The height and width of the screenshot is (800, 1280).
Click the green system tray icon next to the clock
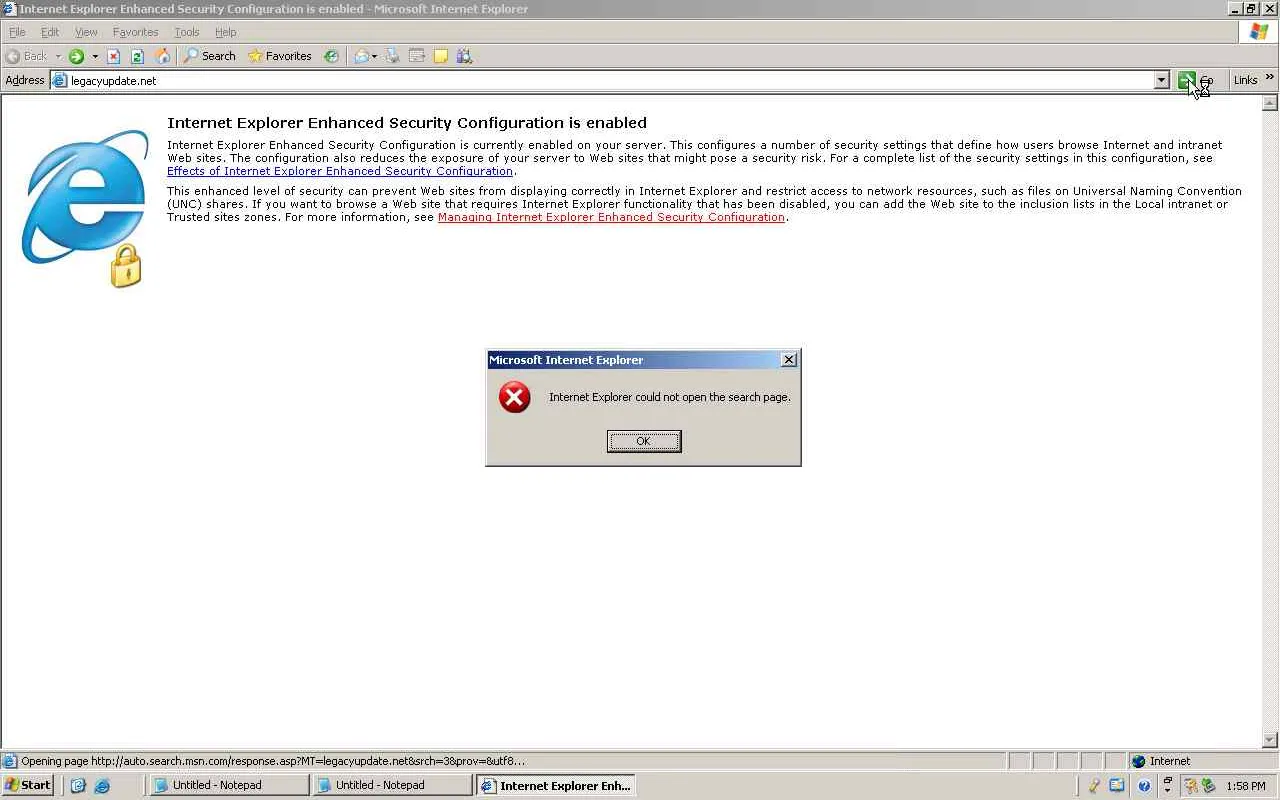[1207, 786]
